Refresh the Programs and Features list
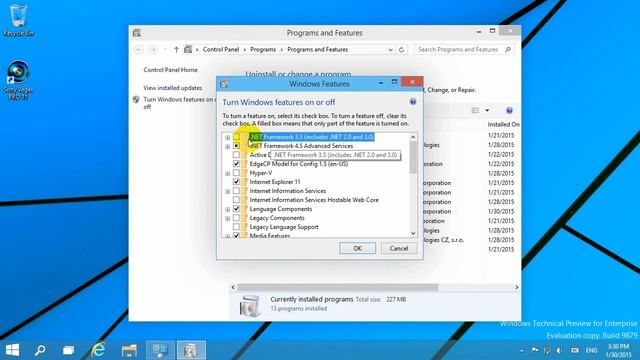 point(402,49)
